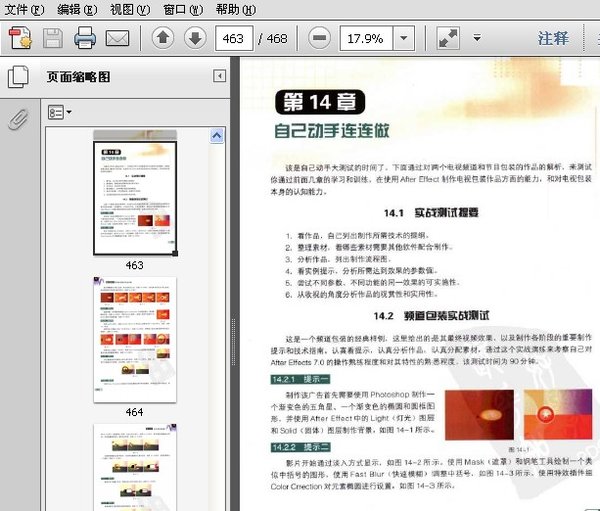Collapse the 页面缩略图 panel with arrow button
Viewport: 600px width, 511px height.
click(x=220, y=76)
